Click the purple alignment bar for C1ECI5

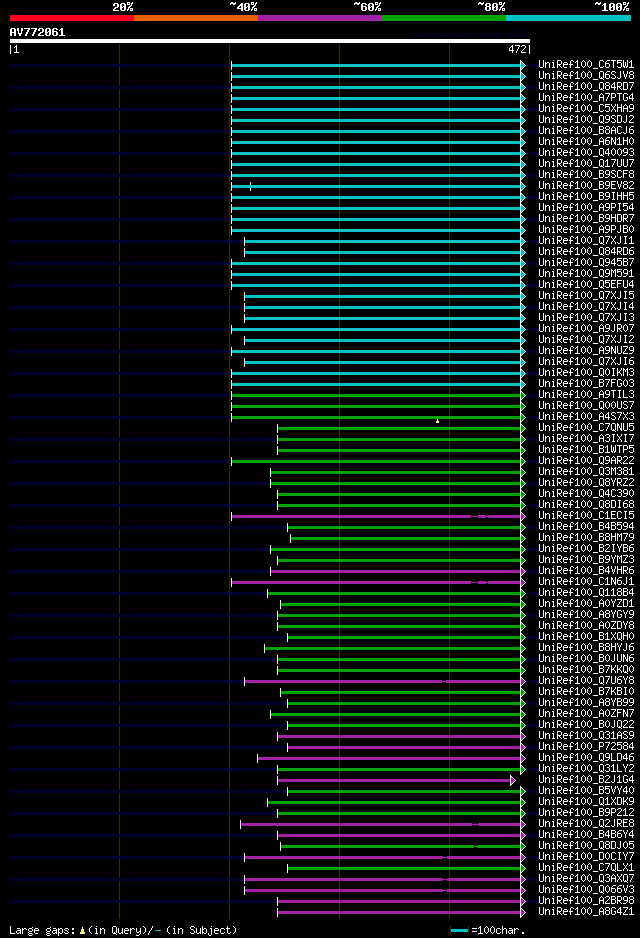tap(376, 516)
